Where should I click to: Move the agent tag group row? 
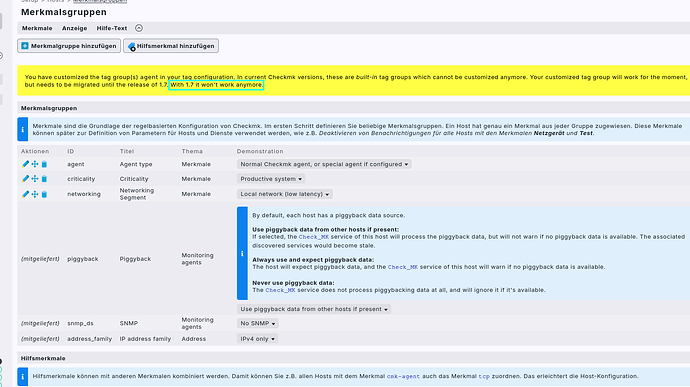coord(35,164)
